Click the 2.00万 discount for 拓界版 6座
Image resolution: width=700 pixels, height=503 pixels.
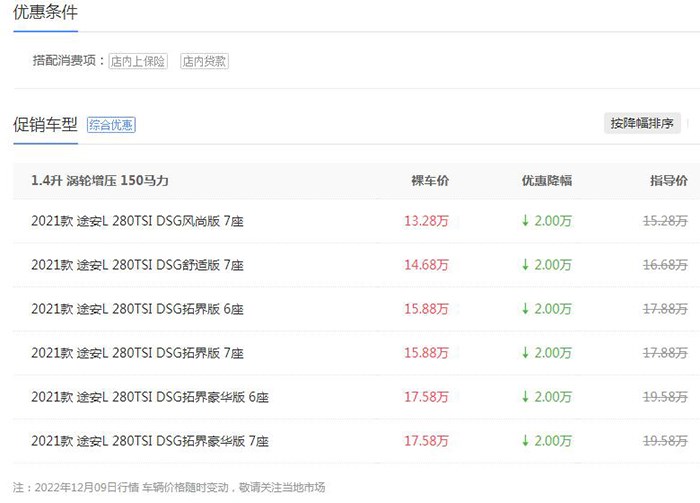point(547,309)
